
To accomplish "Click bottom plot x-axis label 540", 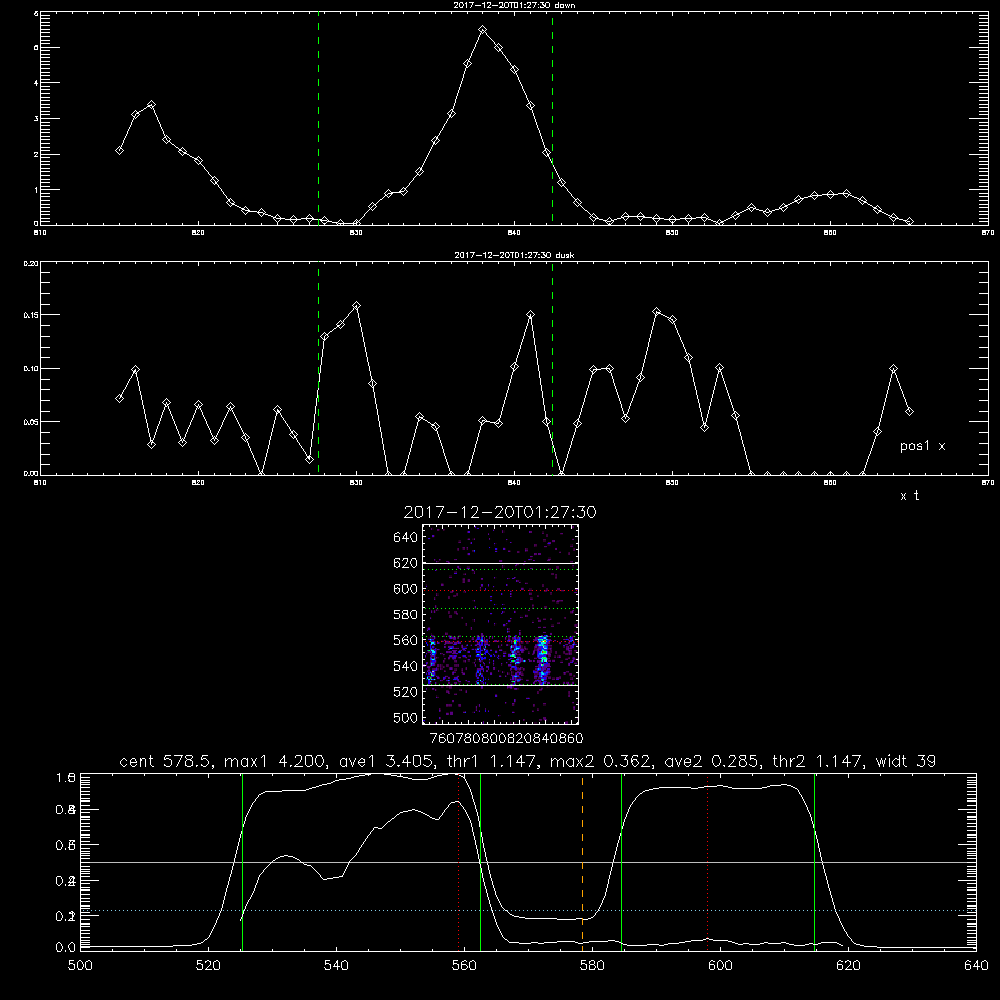I will click(336, 966).
